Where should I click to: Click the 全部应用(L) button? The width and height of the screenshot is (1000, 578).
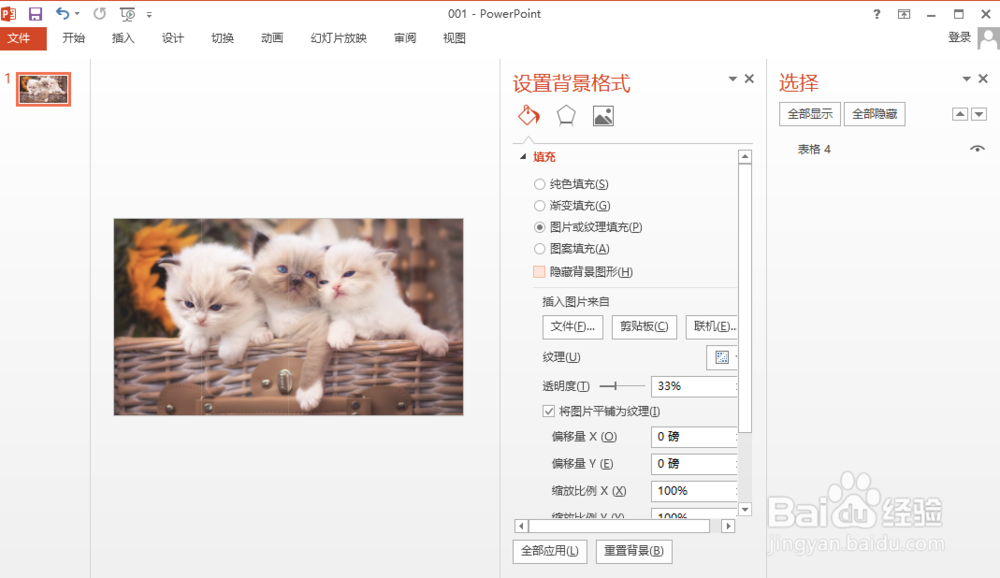tap(550, 551)
